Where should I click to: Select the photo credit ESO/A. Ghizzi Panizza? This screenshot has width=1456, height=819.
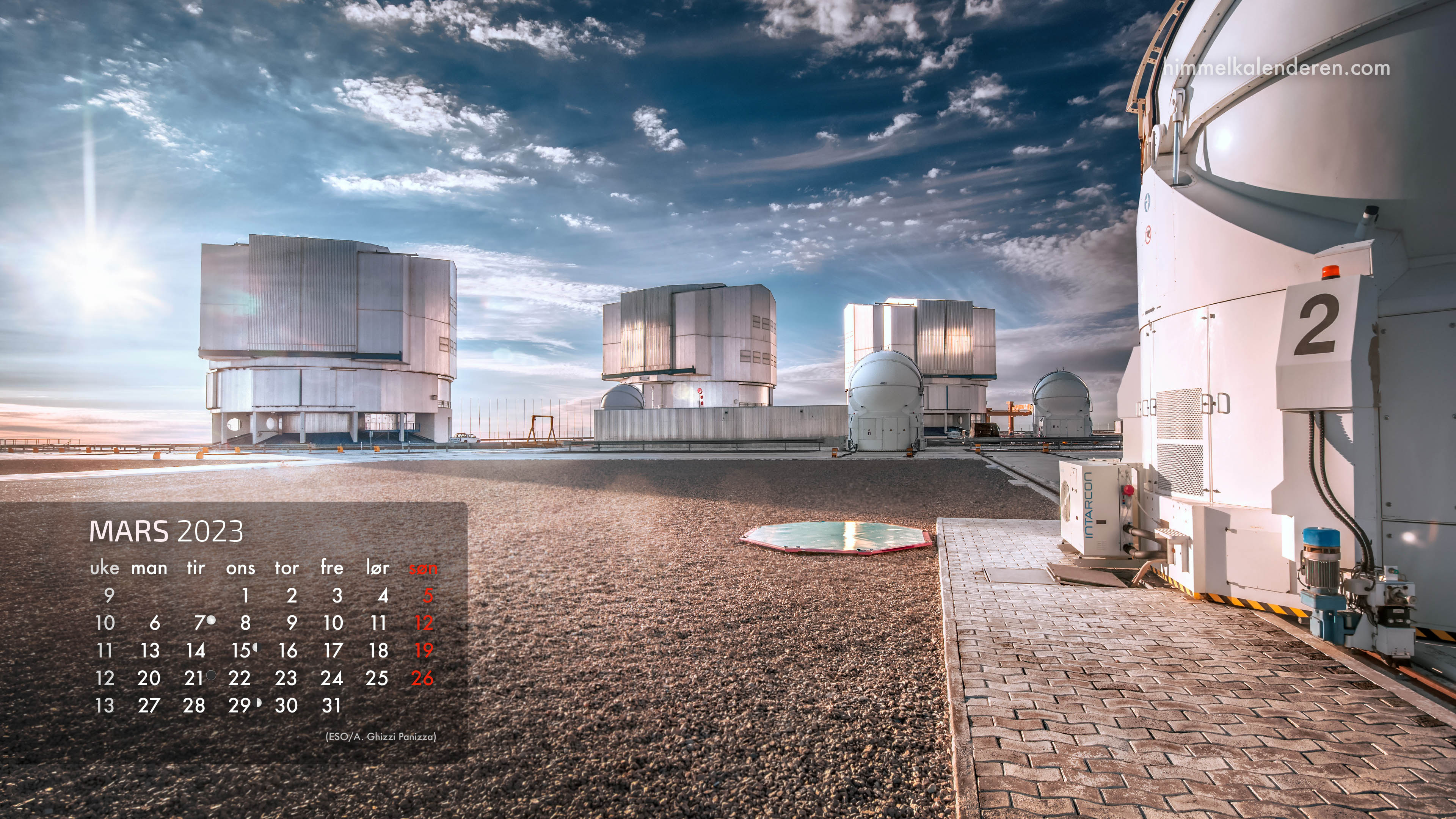coord(381,736)
